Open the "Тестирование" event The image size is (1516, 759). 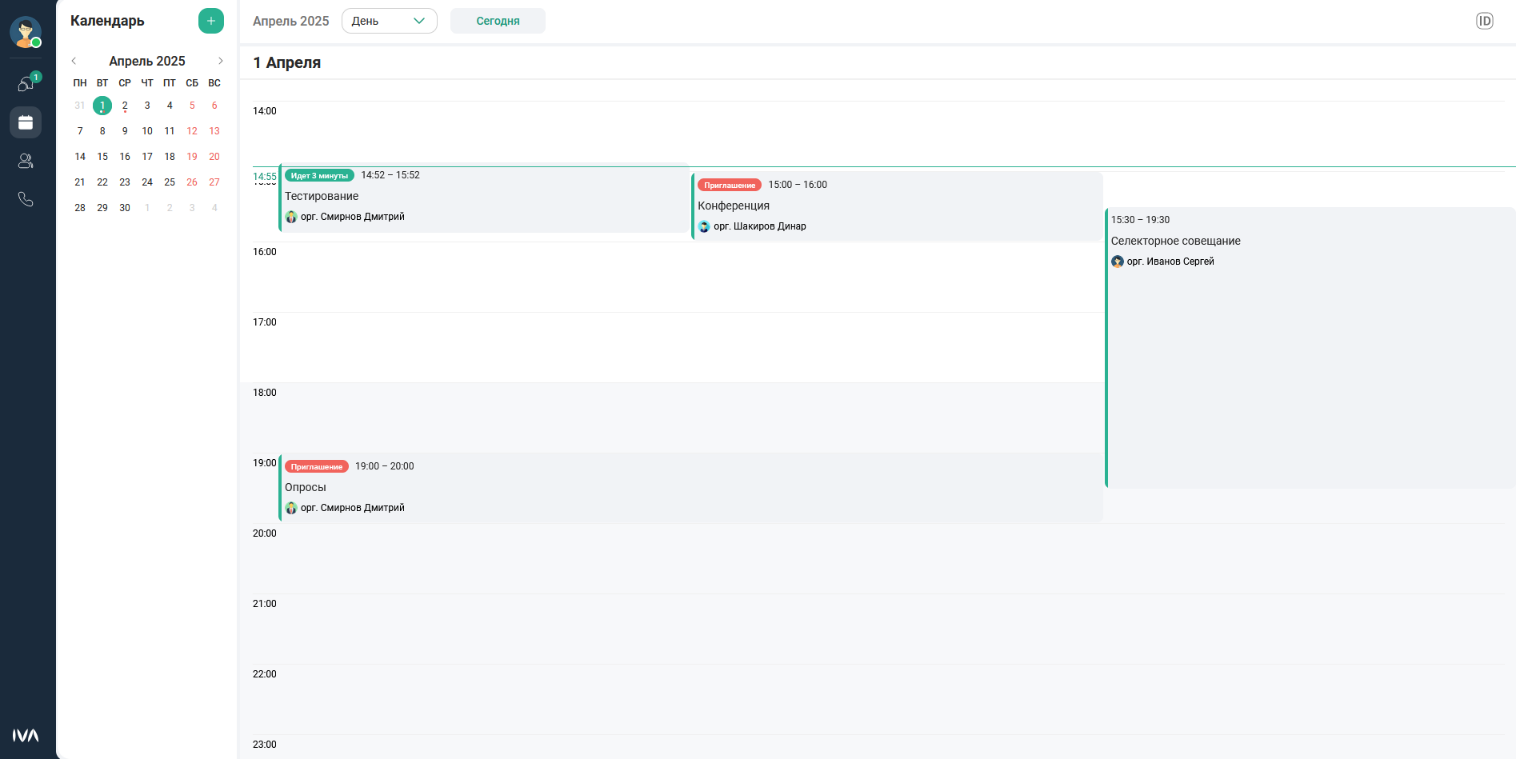[x=483, y=198]
